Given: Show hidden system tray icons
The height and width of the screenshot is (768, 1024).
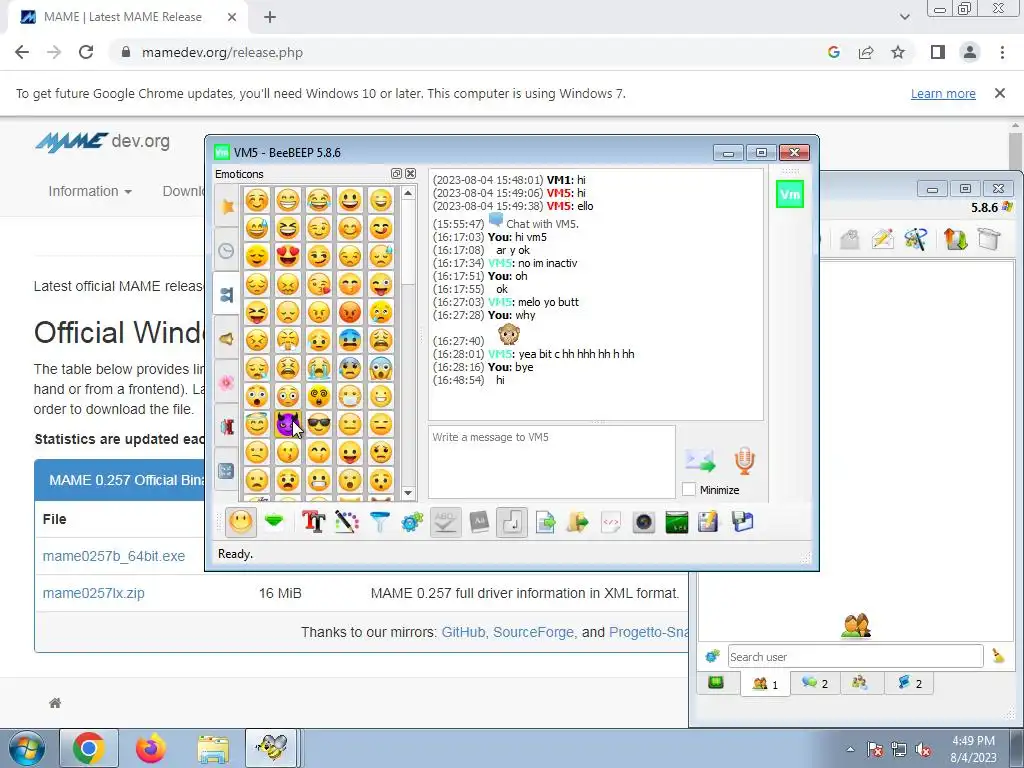Looking at the screenshot, I should [850, 750].
